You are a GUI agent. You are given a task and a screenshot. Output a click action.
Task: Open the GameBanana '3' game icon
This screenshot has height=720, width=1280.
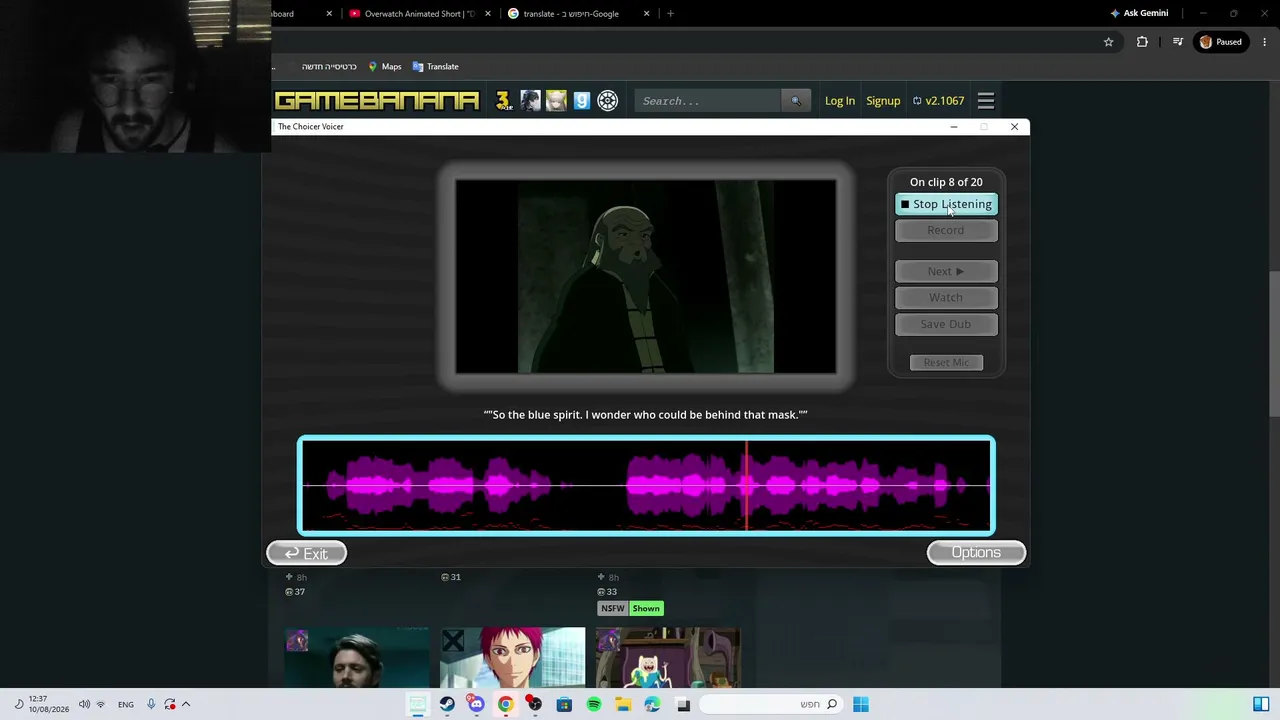tap(503, 101)
